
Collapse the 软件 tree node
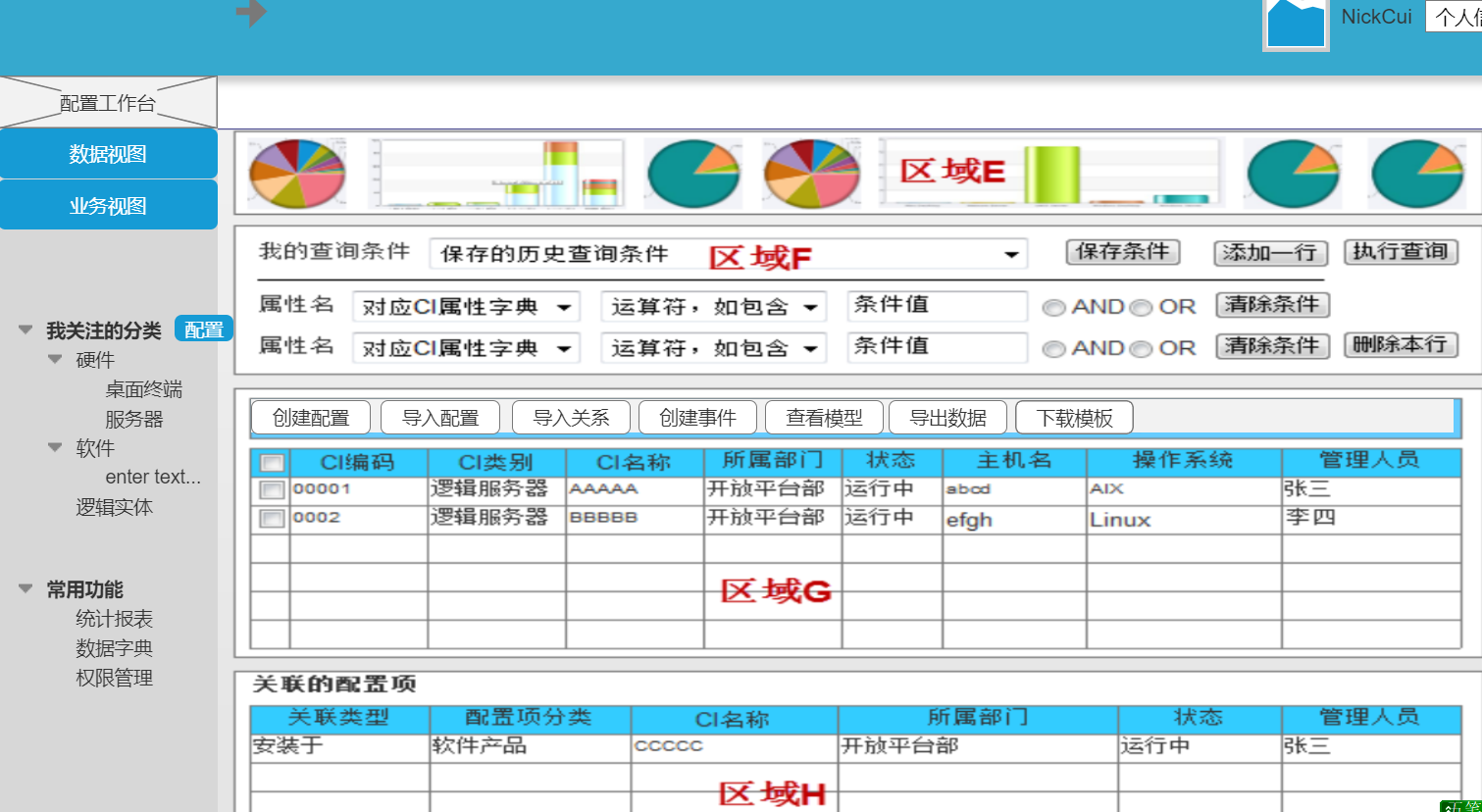(56, 448)
